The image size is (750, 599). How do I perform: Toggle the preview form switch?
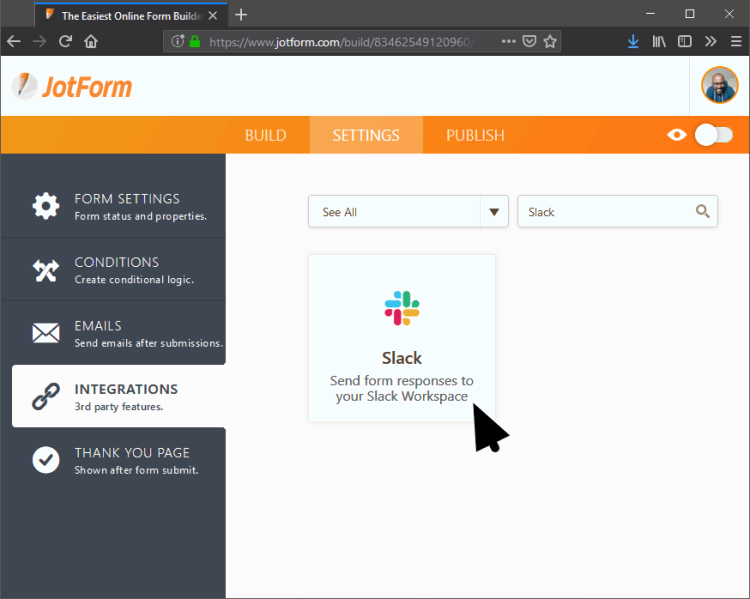(714, 135)
